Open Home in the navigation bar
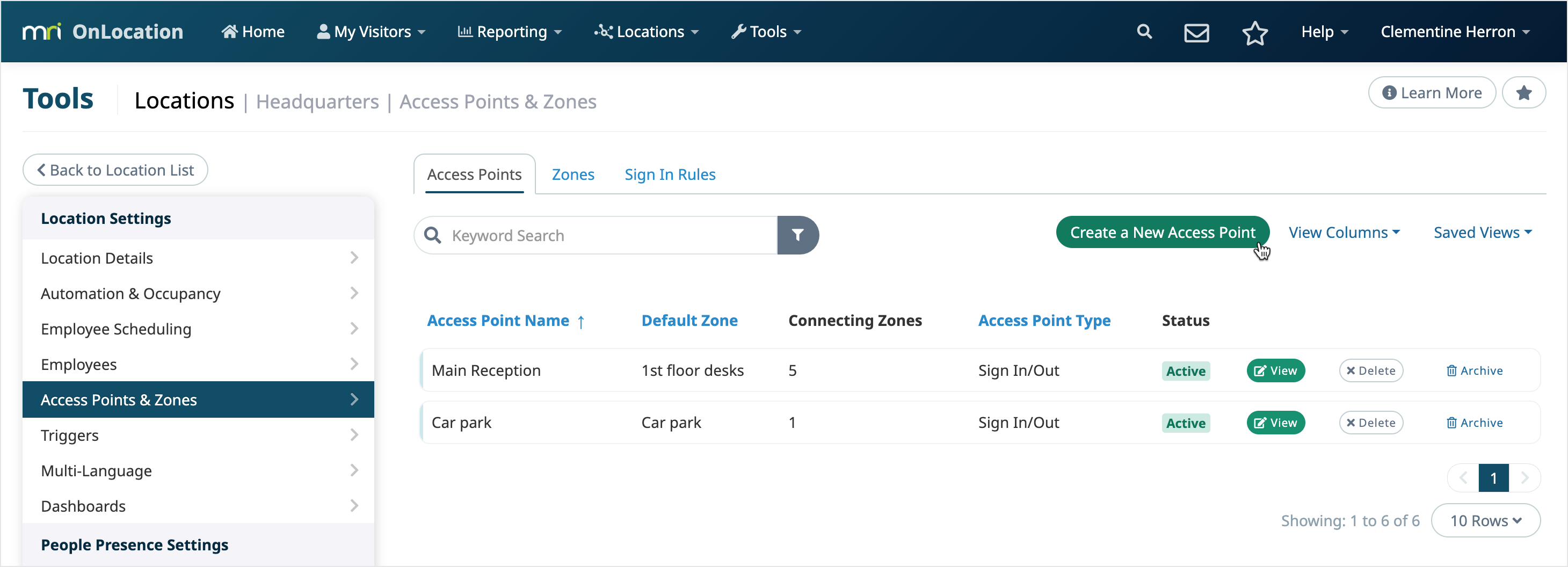This screenshot has height=567, width=1568. (x=252, y=32)
